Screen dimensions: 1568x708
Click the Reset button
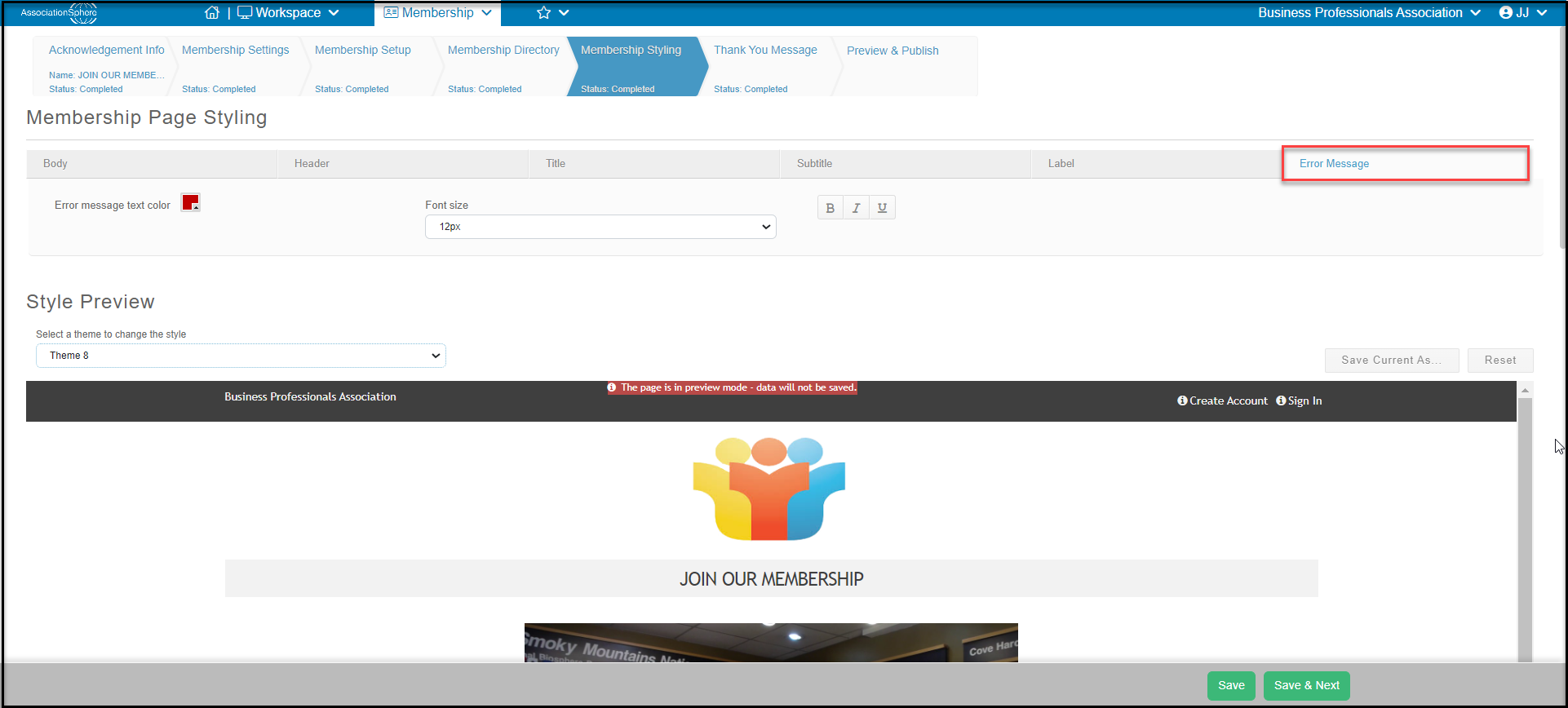pos(1500,360)
